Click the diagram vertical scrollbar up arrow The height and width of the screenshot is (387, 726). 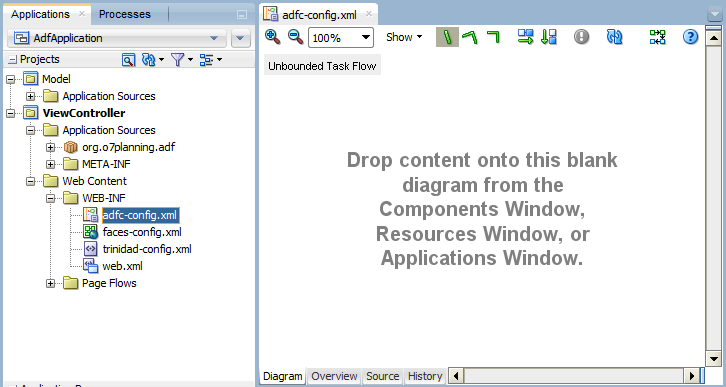pyautogui.click(x=713, y=37)
